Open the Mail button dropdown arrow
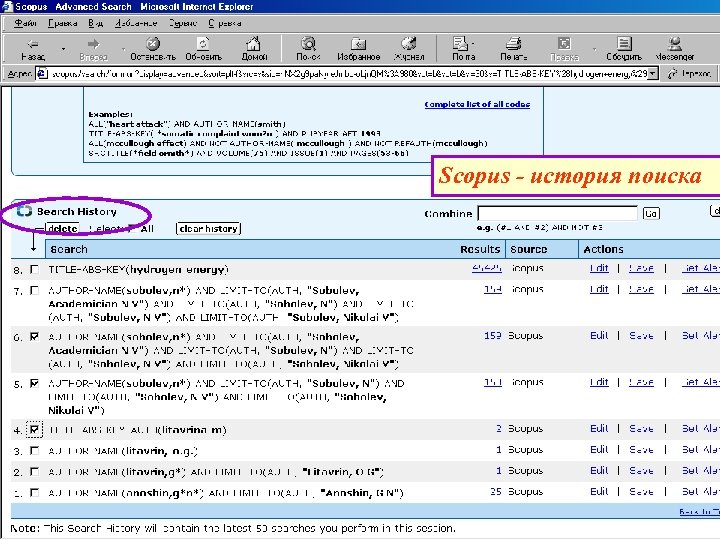The height and width of the screenshot is (540, 720). (x=473, y=45)
